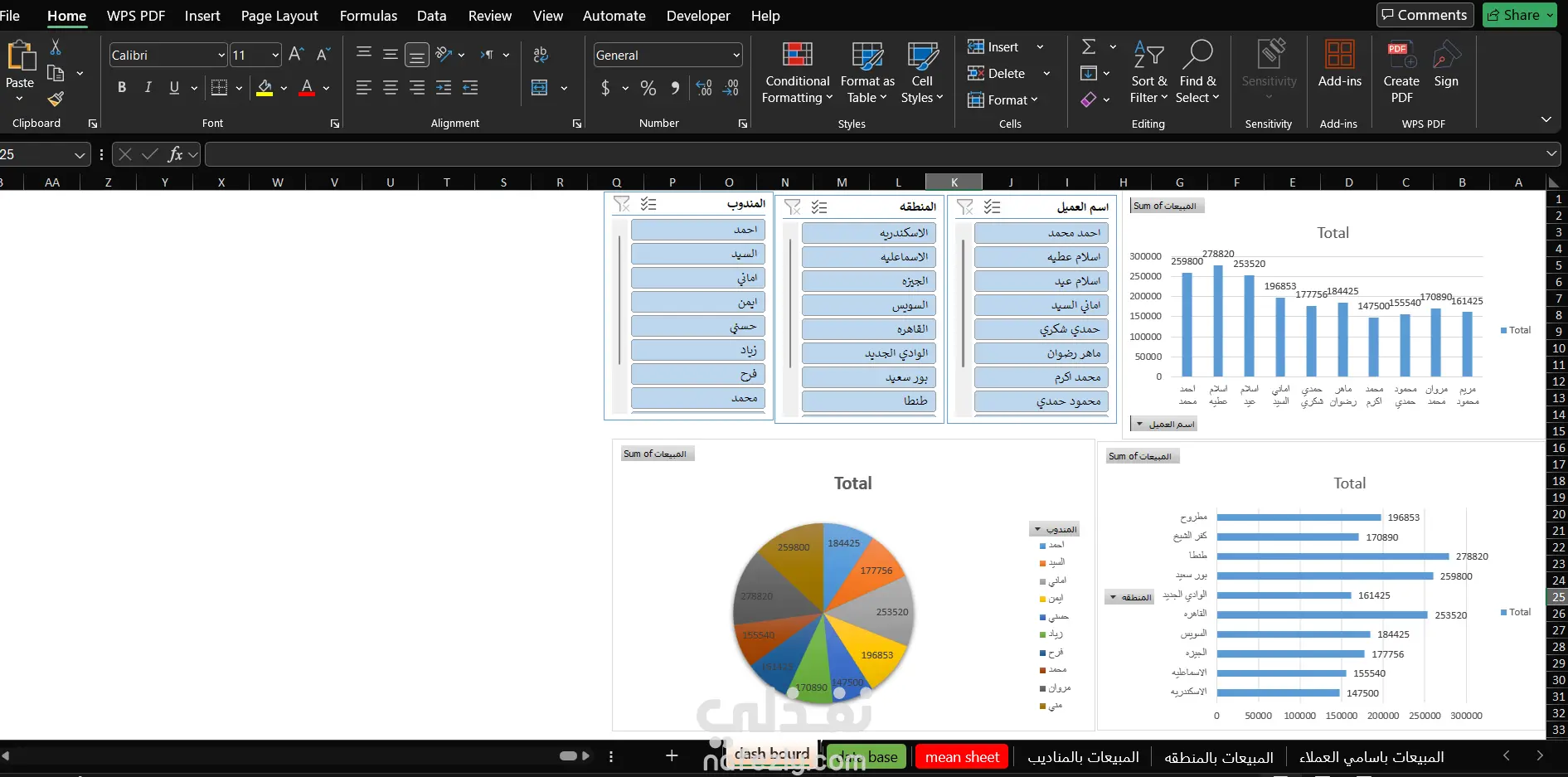1568x777 pixels.
Task: Click the AutoSum sigma icon
Action: [1090, 47]
